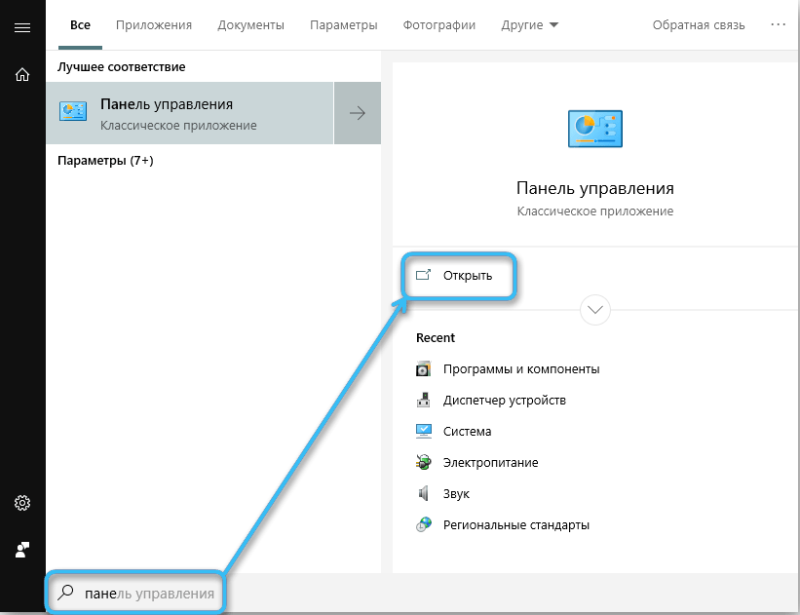
Task: Expand result details with the right arrow
Action: click(357, 113)
